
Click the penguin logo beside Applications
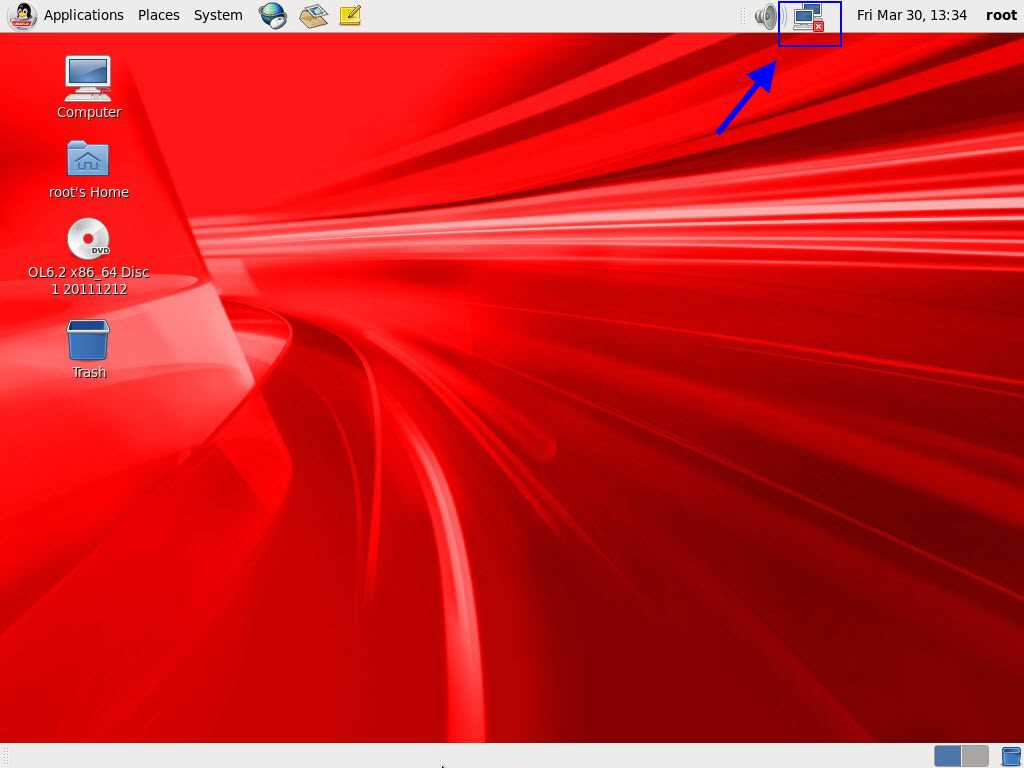click(x=22, y=15)
